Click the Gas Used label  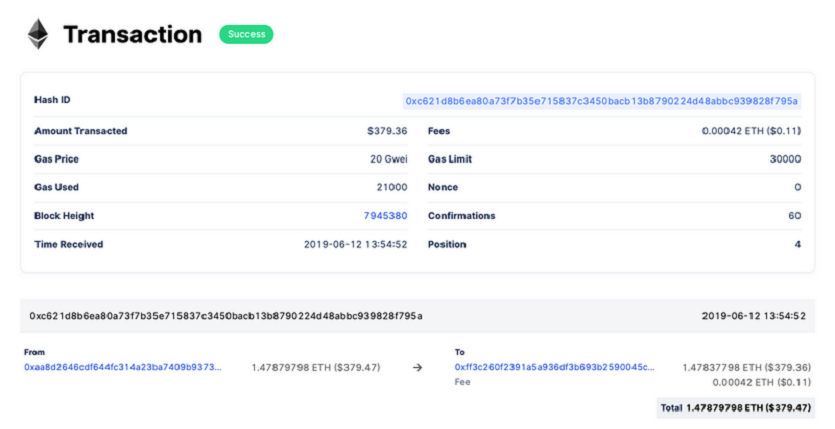pyautogui.click(x=56, y=187)
